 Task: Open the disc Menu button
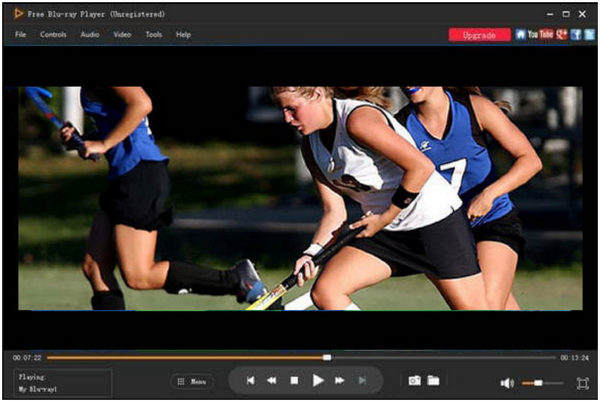[x=192, y=382]
